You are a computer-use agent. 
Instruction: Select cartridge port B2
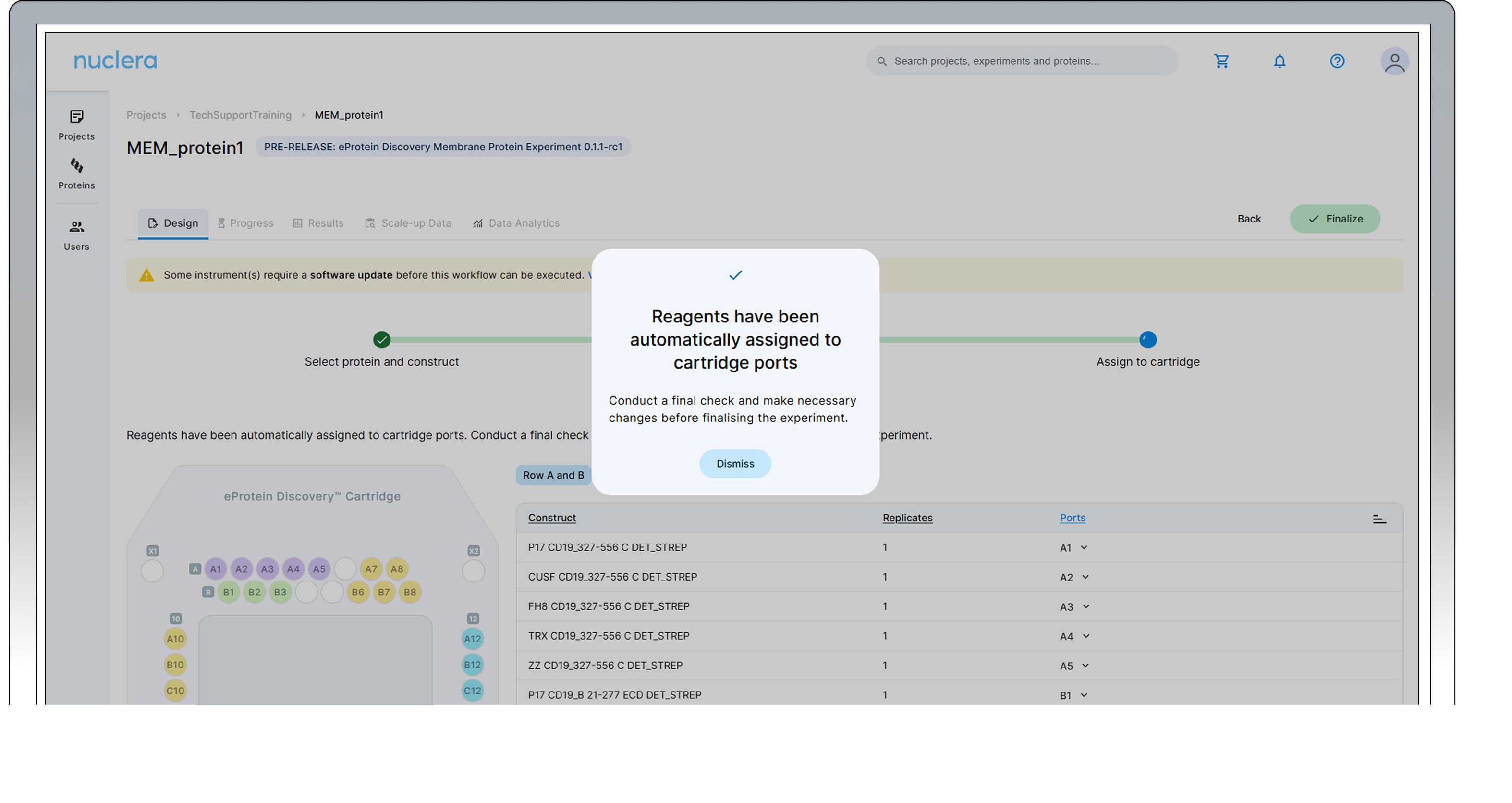(x=254, y=592)
